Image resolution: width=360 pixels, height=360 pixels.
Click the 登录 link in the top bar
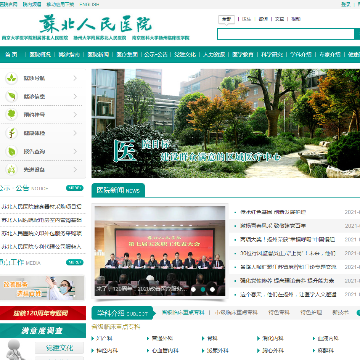pyautogui.click(x=346, y=4)
